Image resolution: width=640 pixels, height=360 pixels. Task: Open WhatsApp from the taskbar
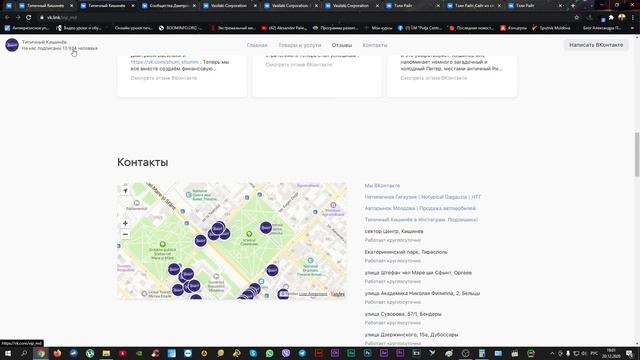269,353
